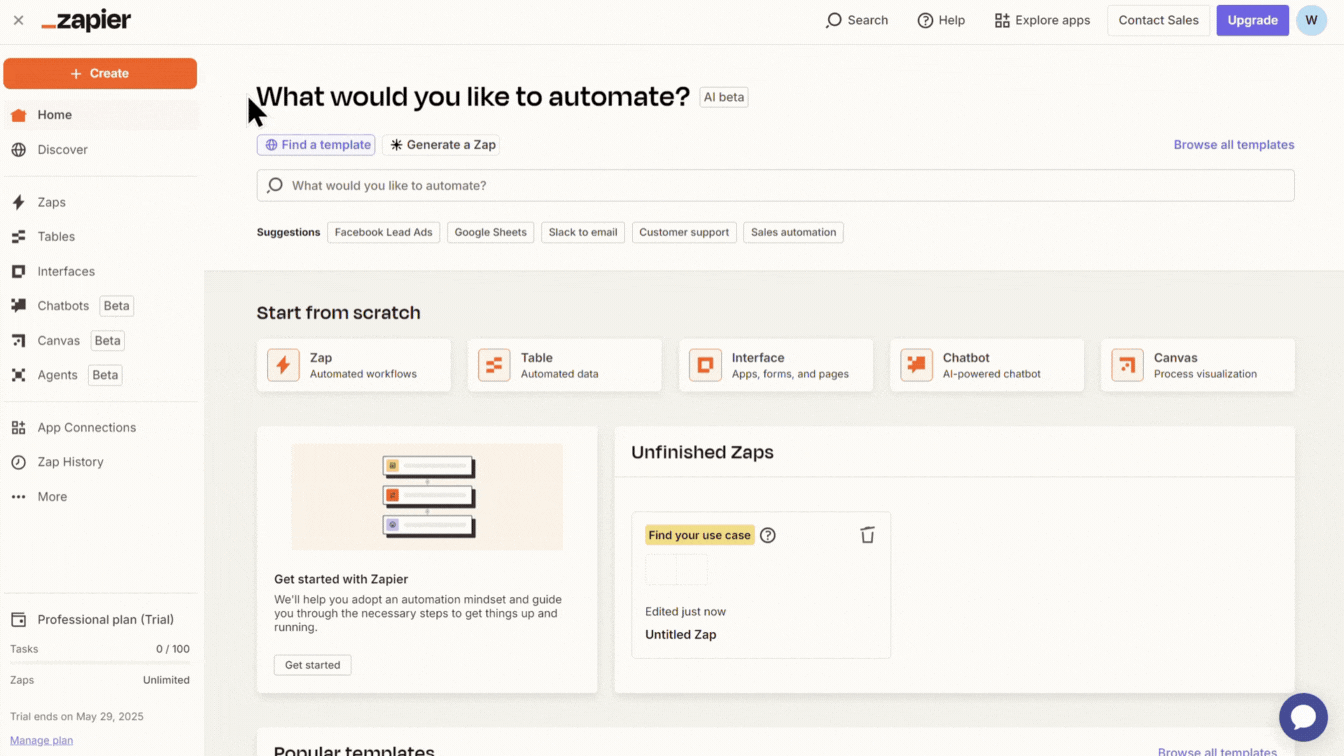Start a Table from scratch card
Viewport: 1344px width, 756px height.
pyautogui.click(x=565, y=365)
